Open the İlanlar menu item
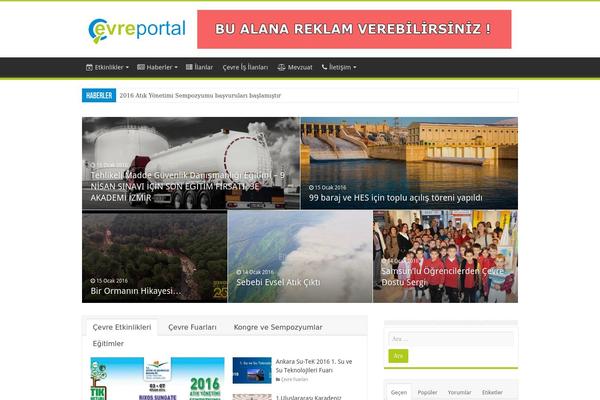 (204, 67)
